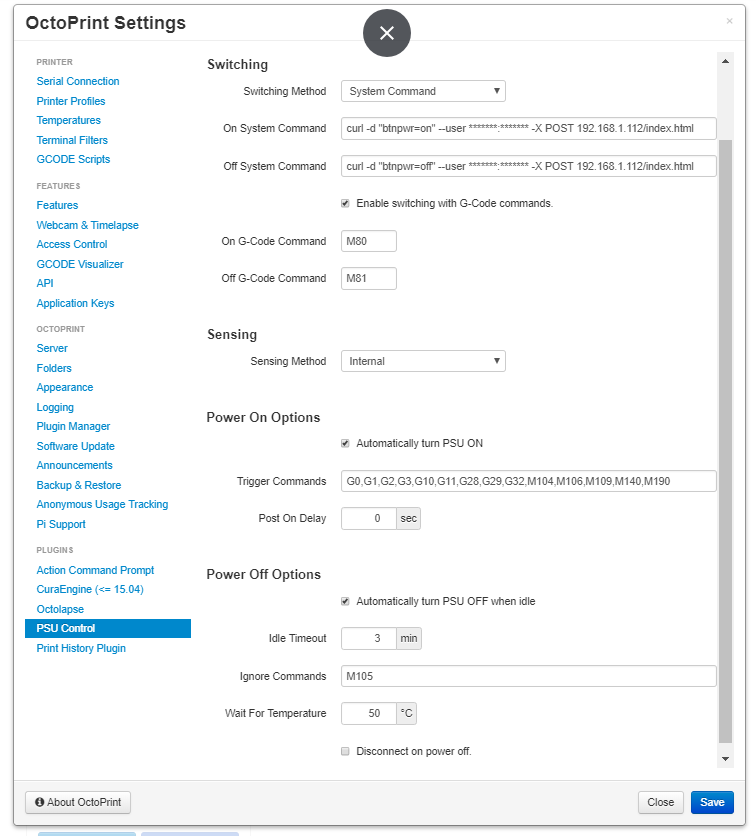The width and height of the screenshot is (756, 836).
Task: Open Serial Connection settings
Action: 78,81
